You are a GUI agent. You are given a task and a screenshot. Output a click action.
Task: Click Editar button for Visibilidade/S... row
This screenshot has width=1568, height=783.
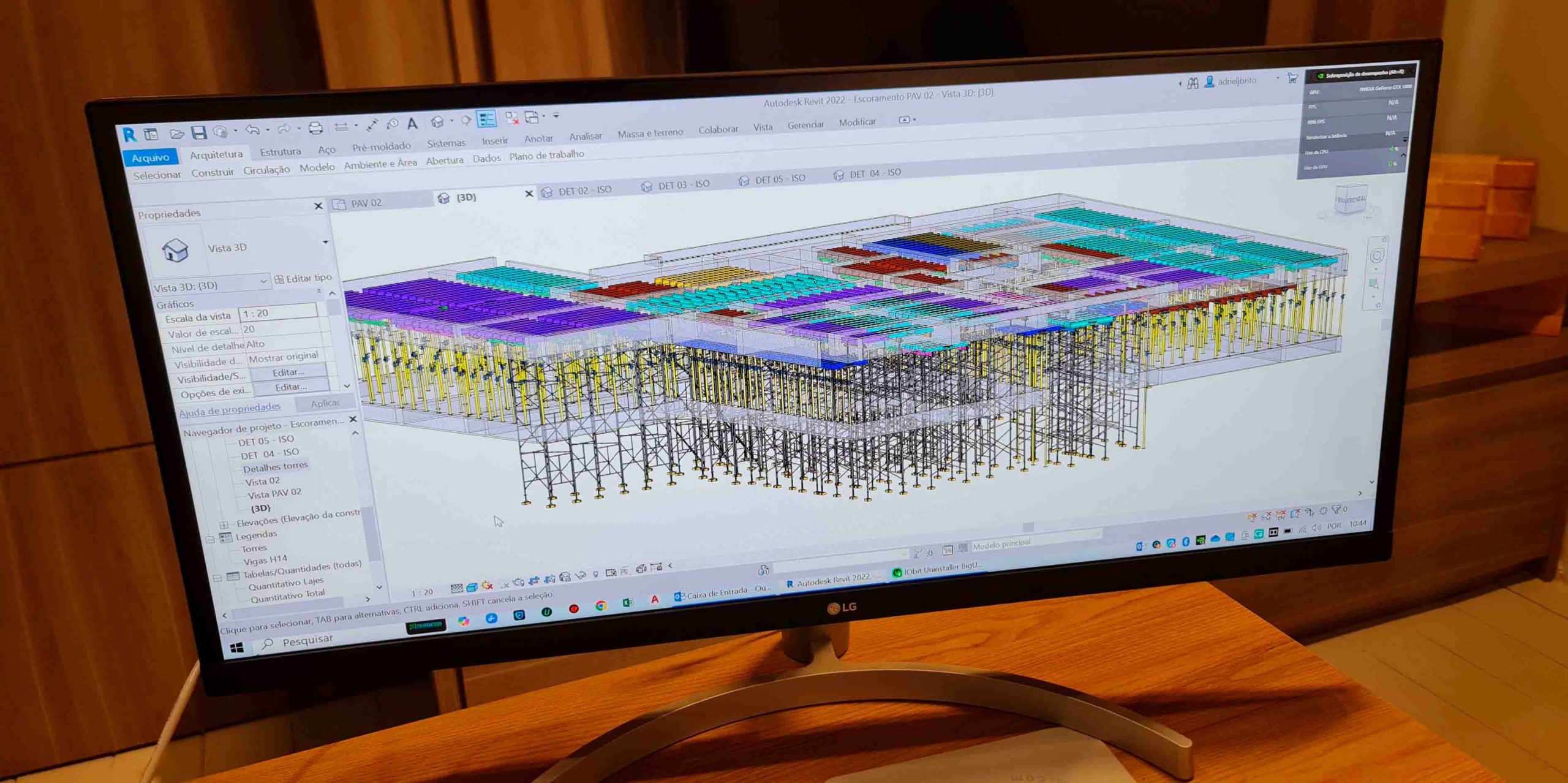pyautogui.click(x=288, y=372)
